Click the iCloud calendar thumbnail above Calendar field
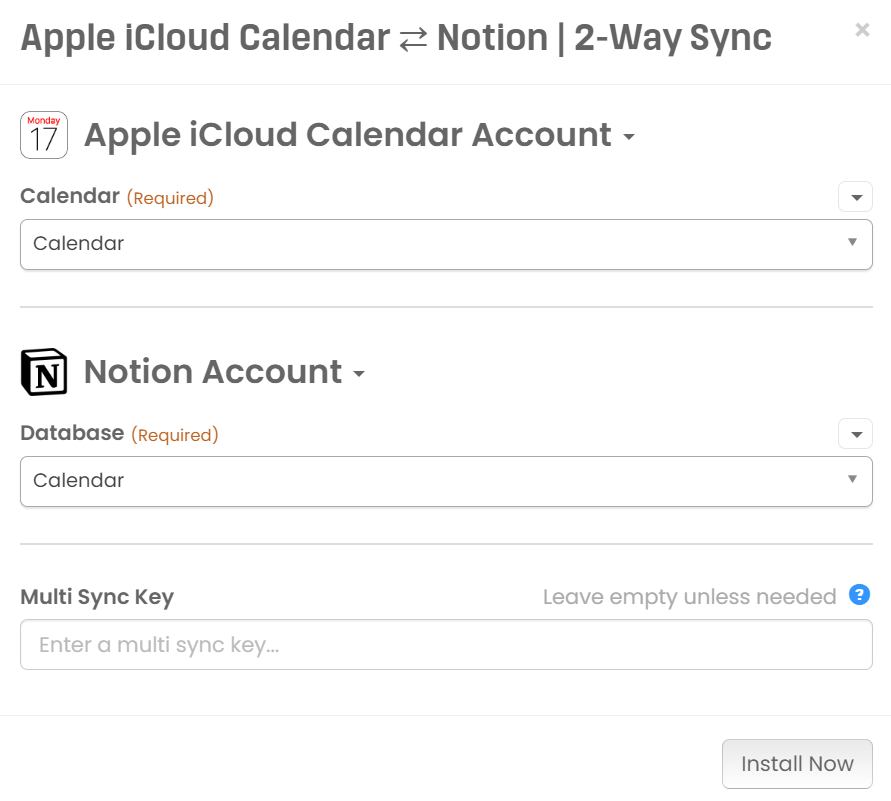 (x=44, y=134)
